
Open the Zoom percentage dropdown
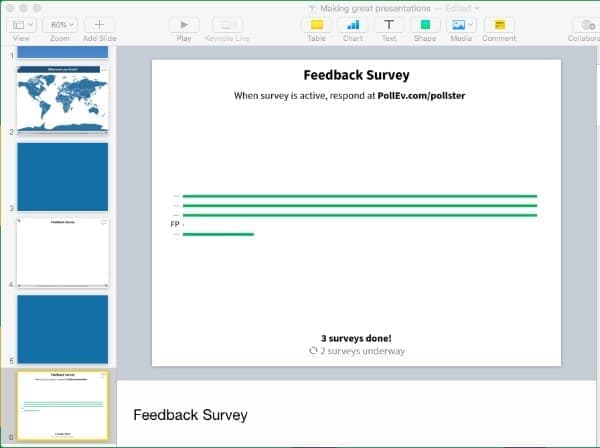(59, 24)
